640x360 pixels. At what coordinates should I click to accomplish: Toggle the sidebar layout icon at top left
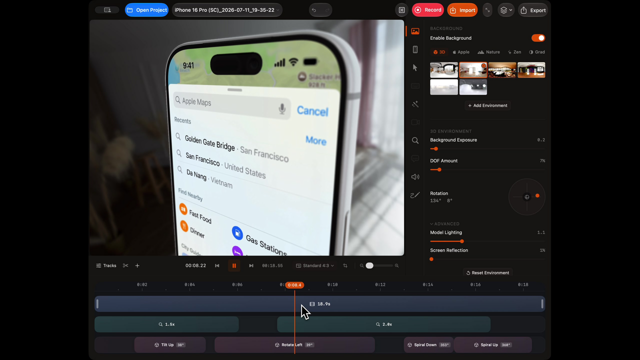coord(107,10)
